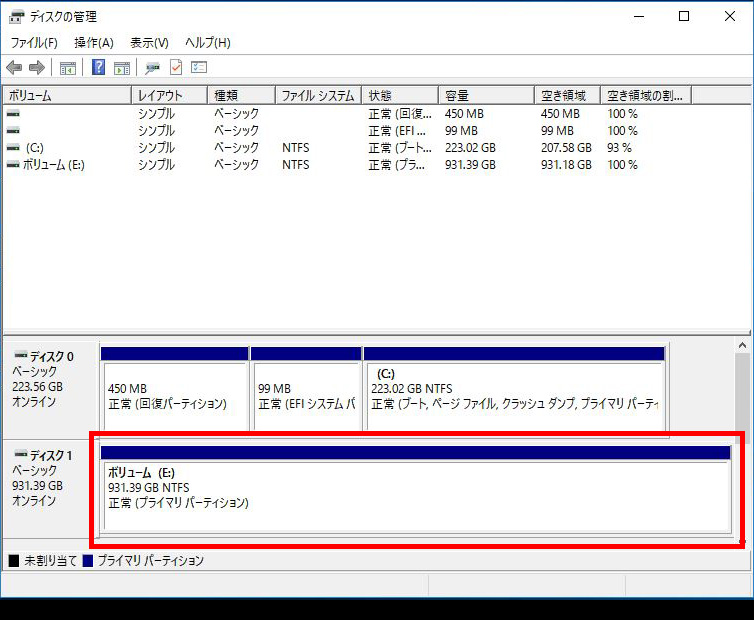754x620 pixels.
Task: Click the 931.18 GB free space cell
Action: pos(566,164)
